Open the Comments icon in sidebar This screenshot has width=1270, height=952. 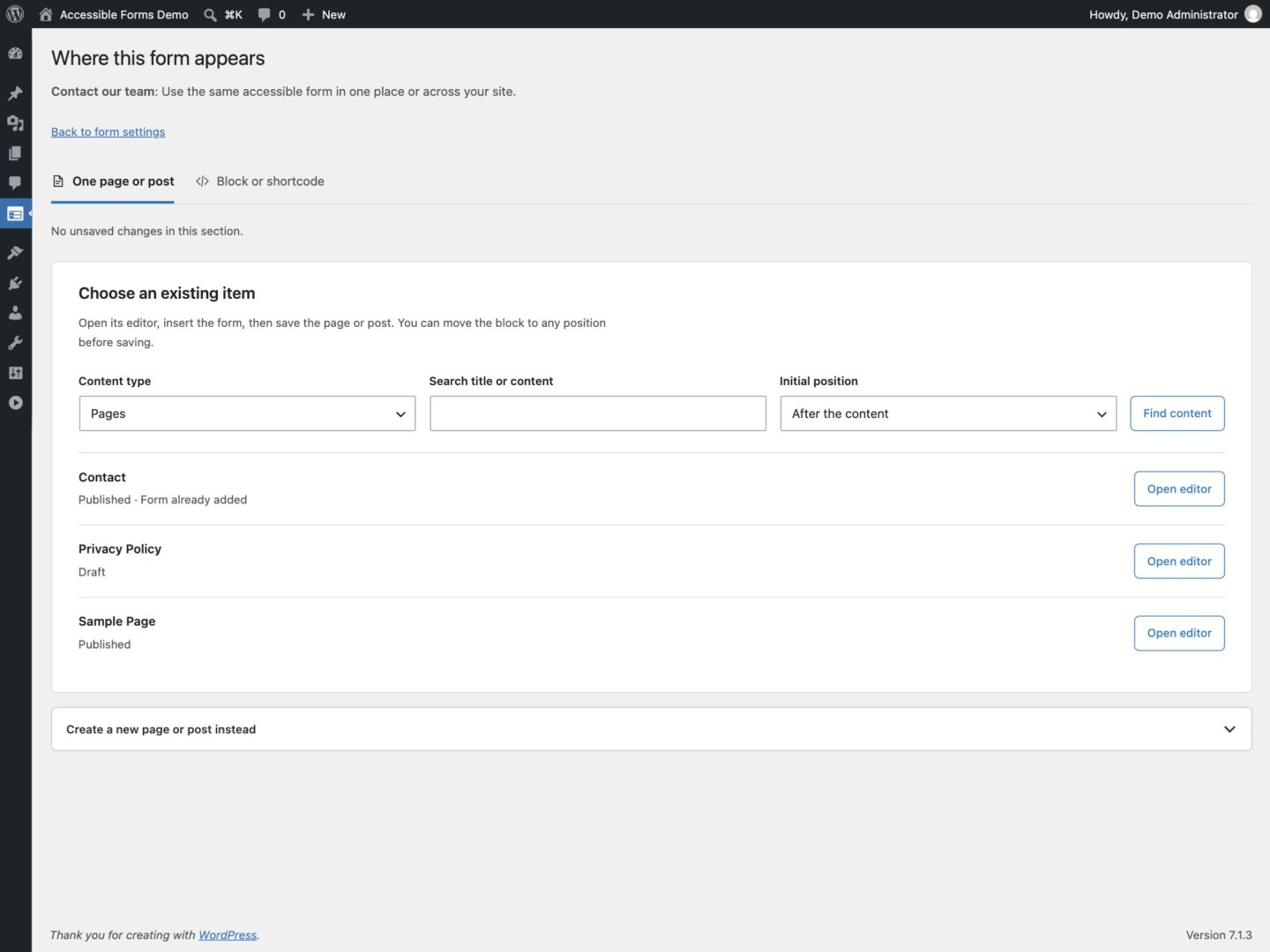click(15, 183)
